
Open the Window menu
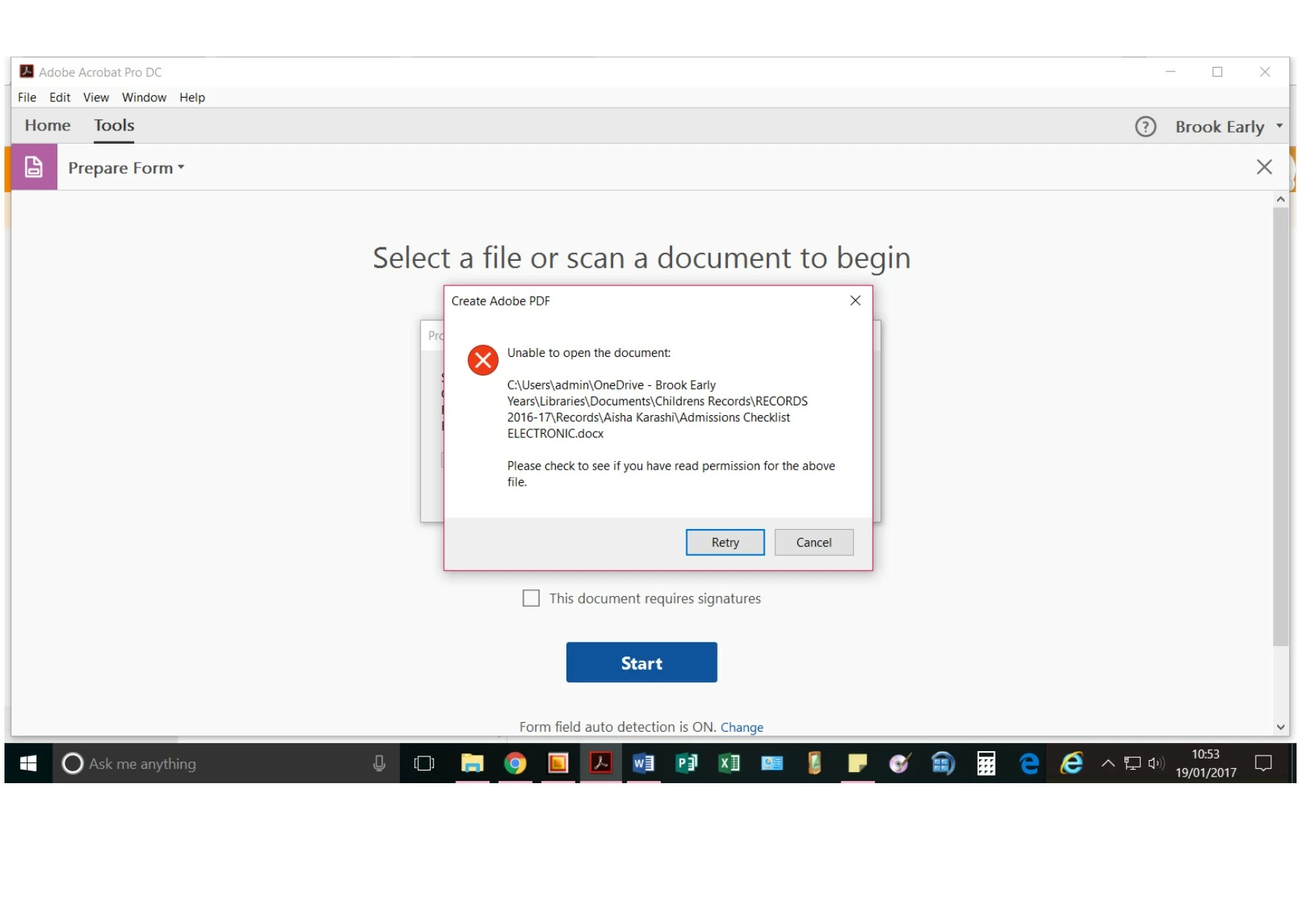(x=144, y=98)
